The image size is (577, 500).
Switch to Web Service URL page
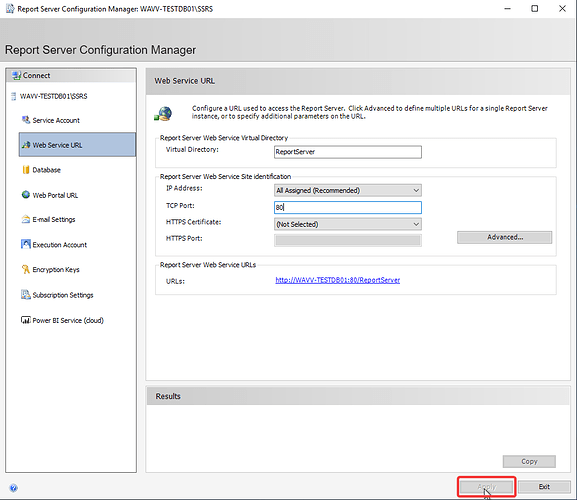click(77, 145)
